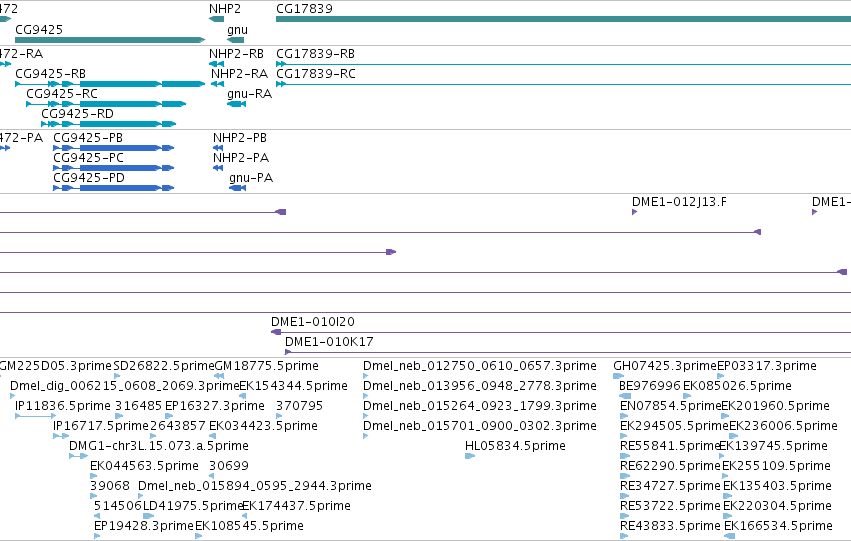Select the LD41975.5prime EST label

(x=192, y=506)
